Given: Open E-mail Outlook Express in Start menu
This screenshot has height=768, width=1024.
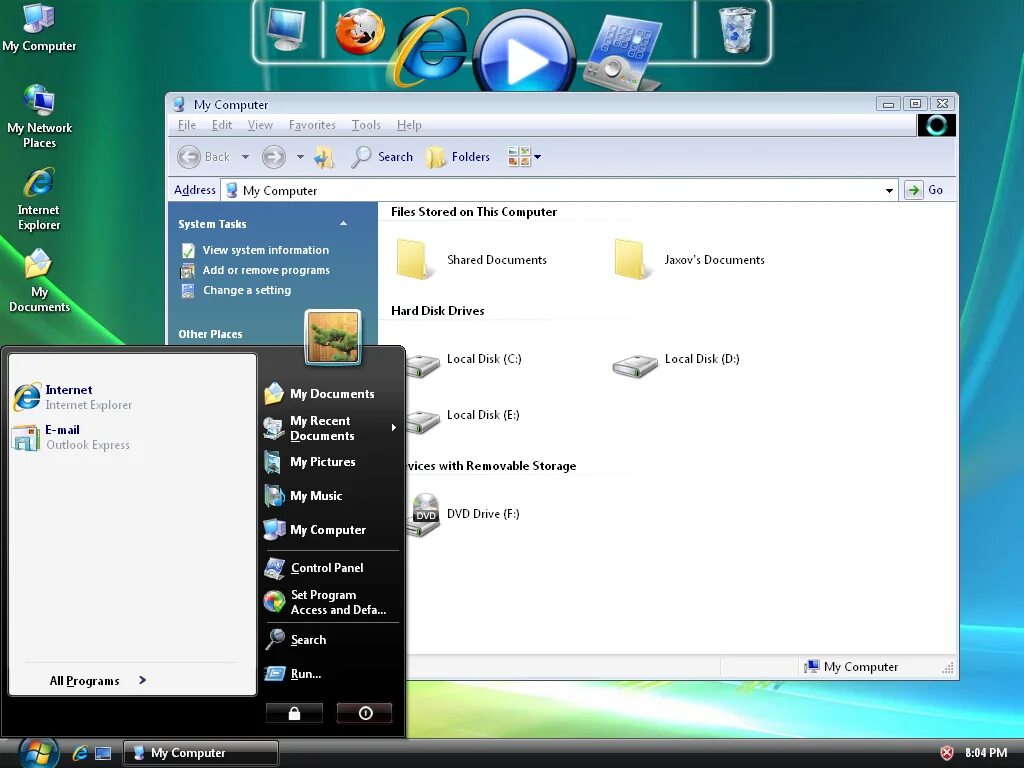Looking at the screenshot, I should [x=72, y=437].
